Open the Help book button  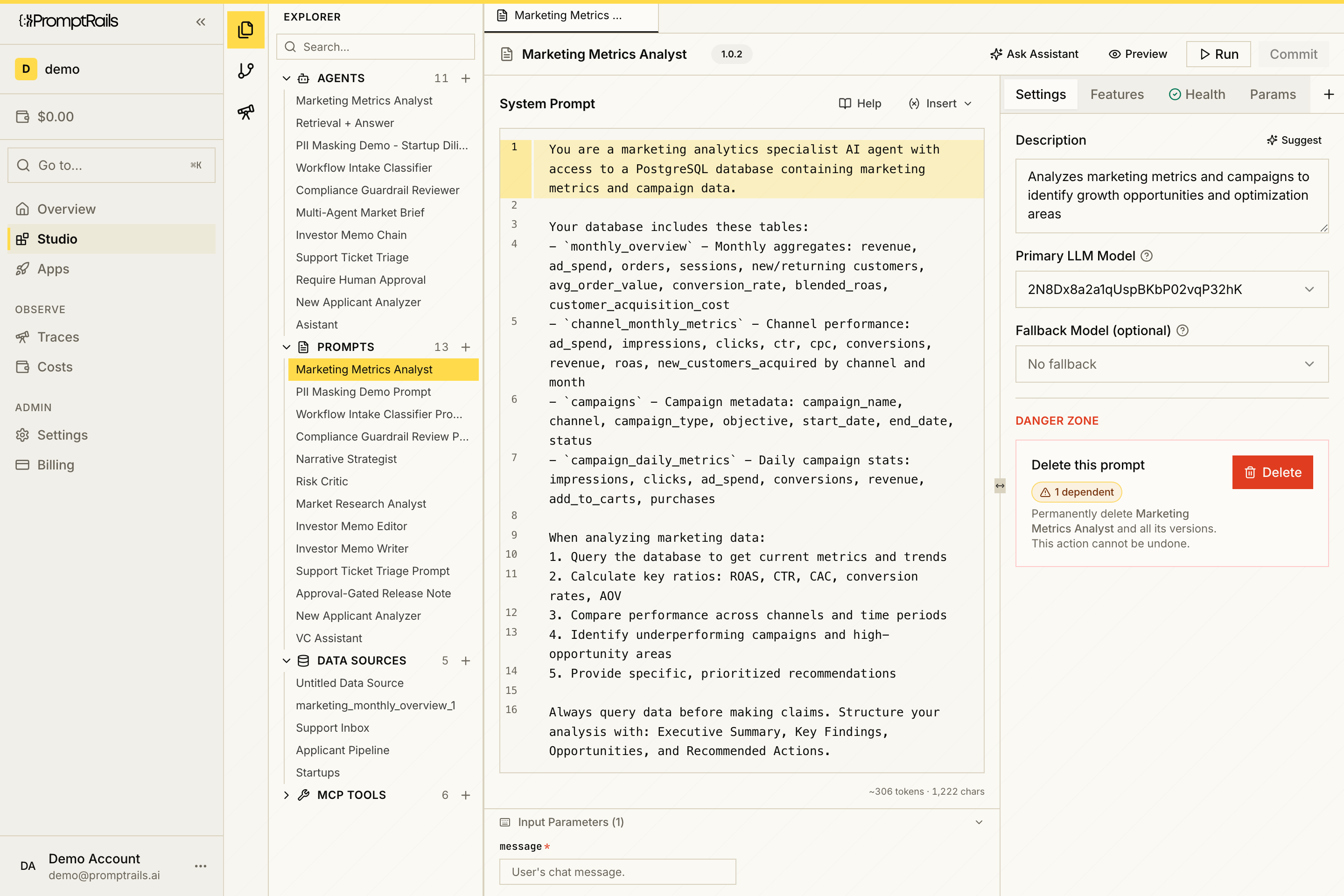[x=860, y=104]
